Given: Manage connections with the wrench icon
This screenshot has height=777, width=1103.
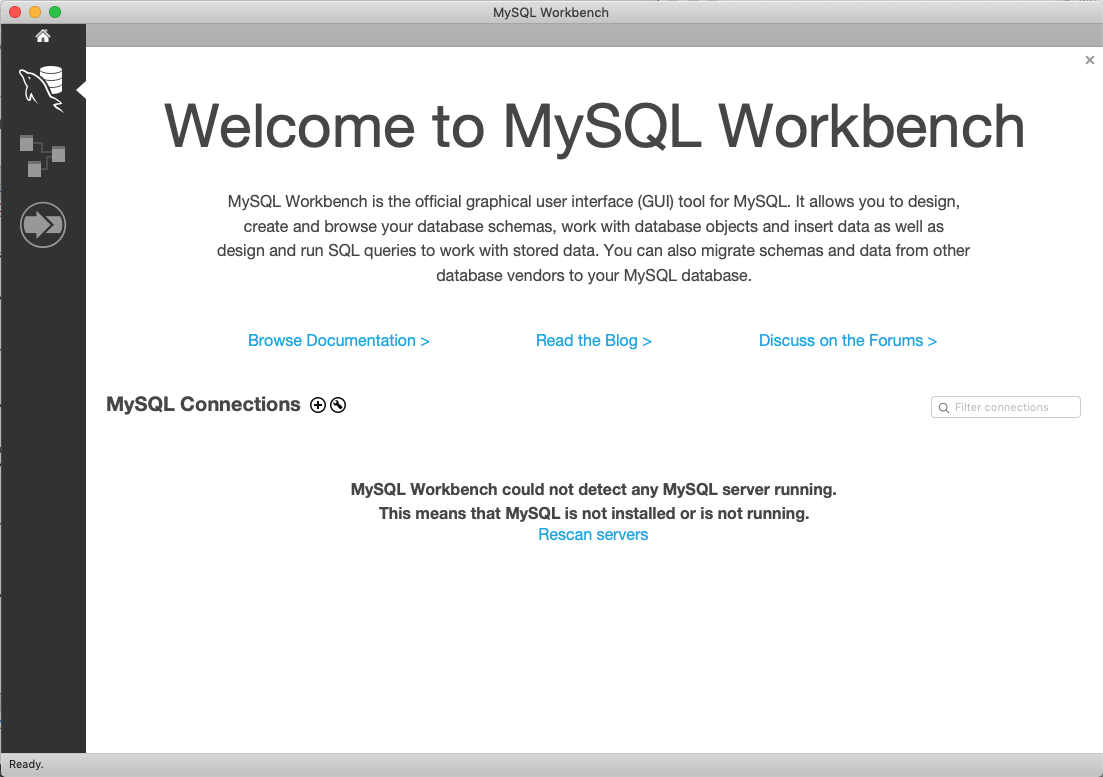Looking at the screenshot, I should click(x=338, y=405).
